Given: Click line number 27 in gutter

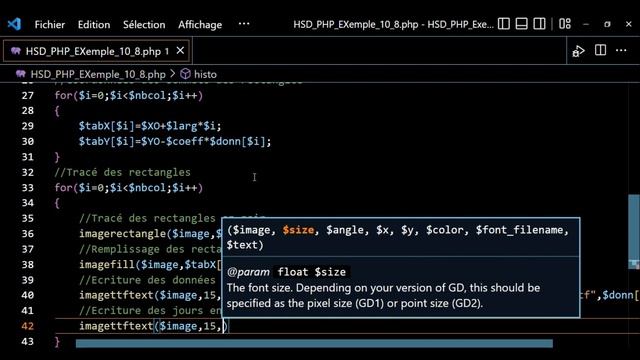Looking at the screenshot, I should pos(28,96).
